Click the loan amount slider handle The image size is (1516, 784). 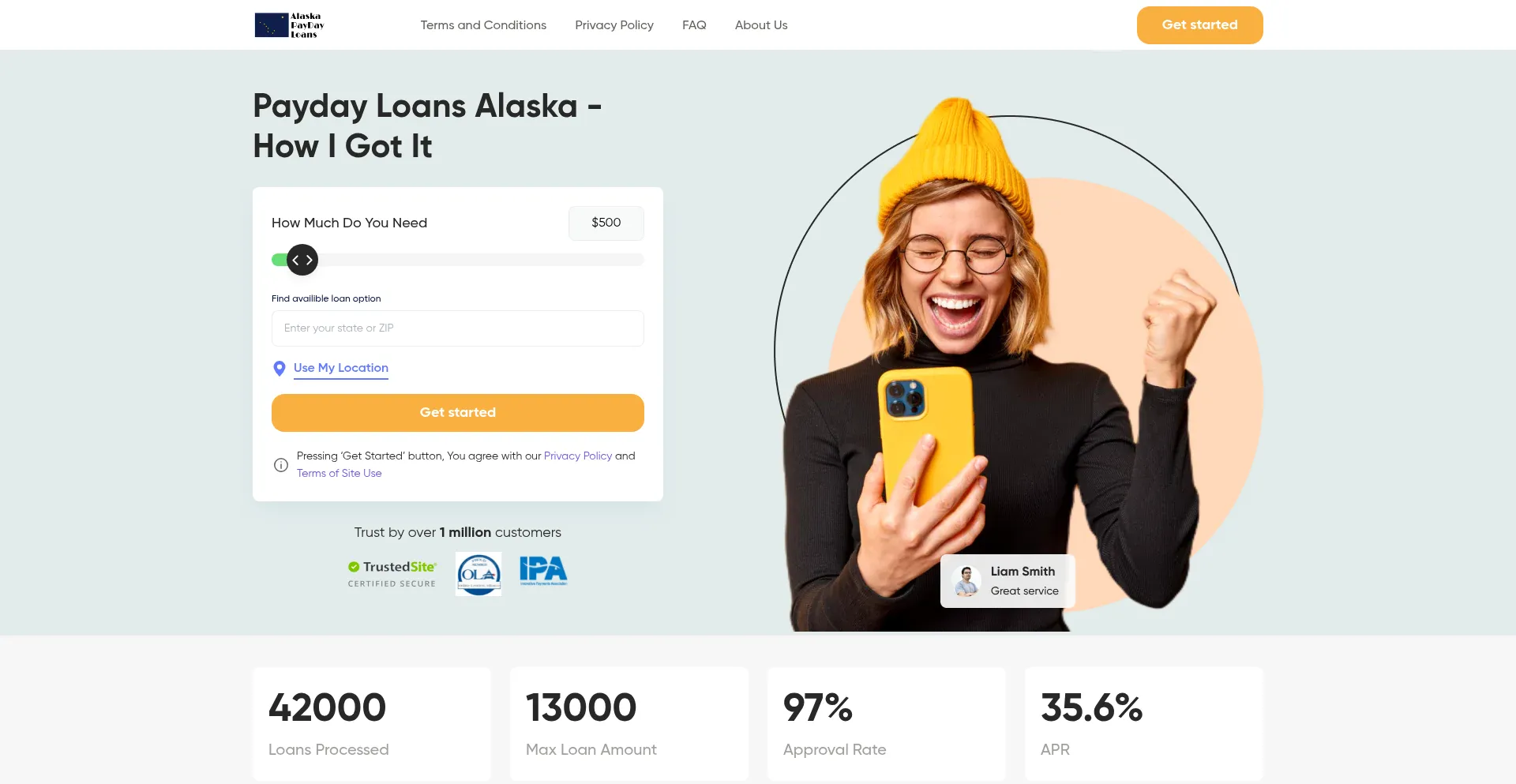(302, 260)
